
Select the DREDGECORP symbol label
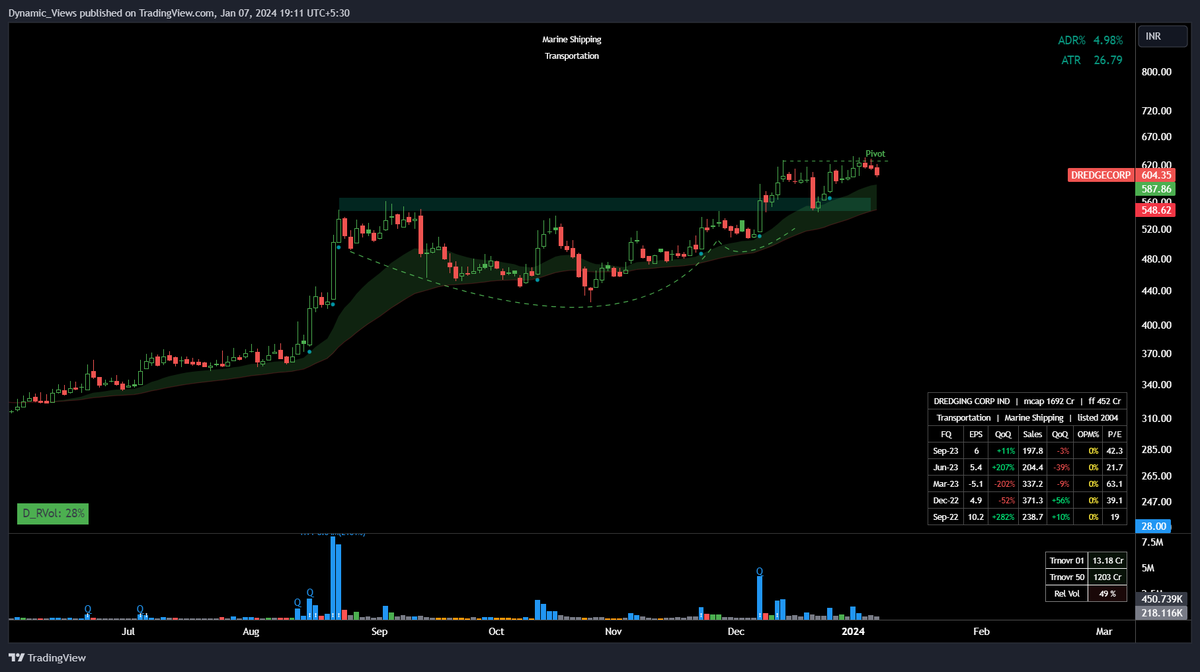pos(1101,175)
